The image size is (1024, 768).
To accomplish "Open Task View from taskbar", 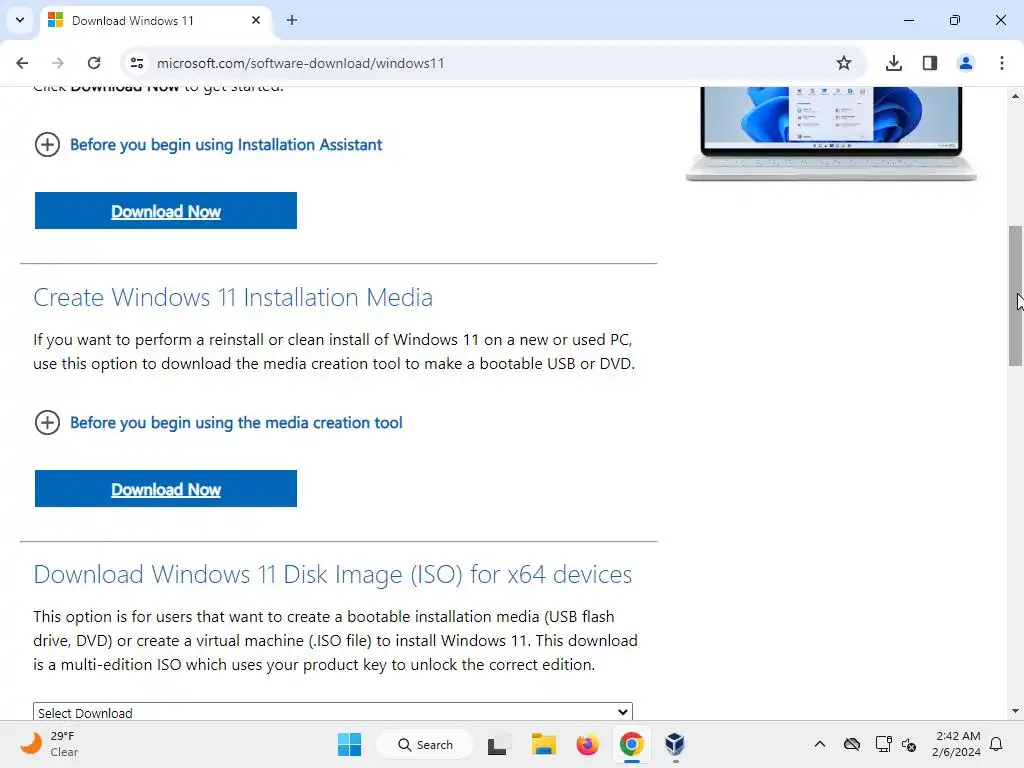I will click(498, 744).
